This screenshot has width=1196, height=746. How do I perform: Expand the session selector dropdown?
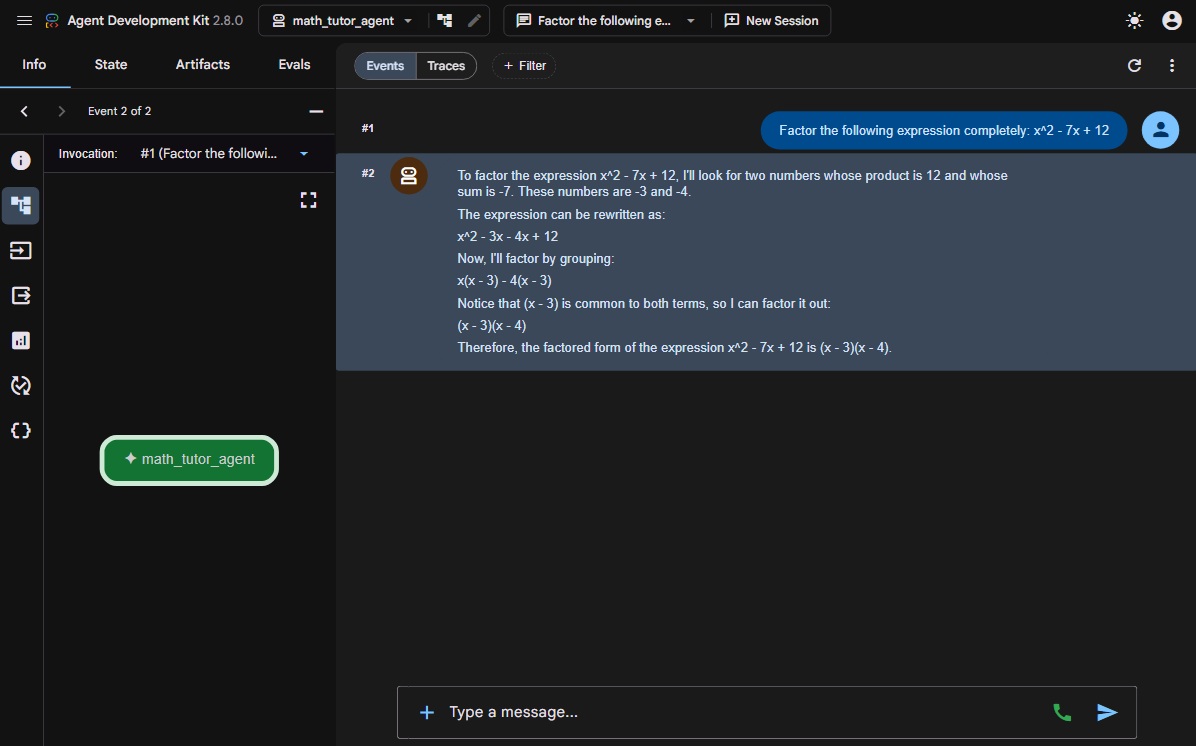606,21
